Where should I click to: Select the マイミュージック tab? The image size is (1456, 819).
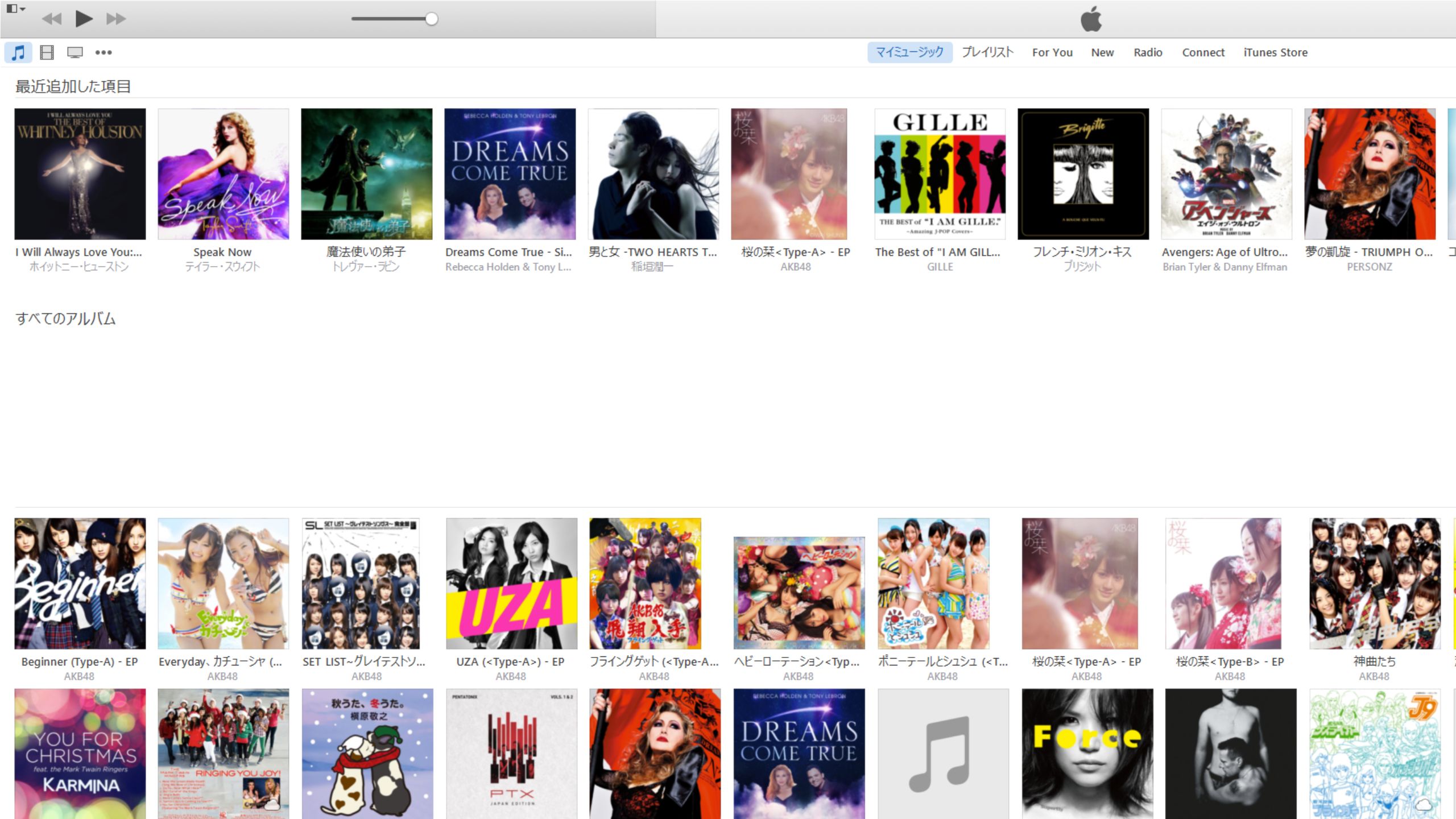[909, 52]
